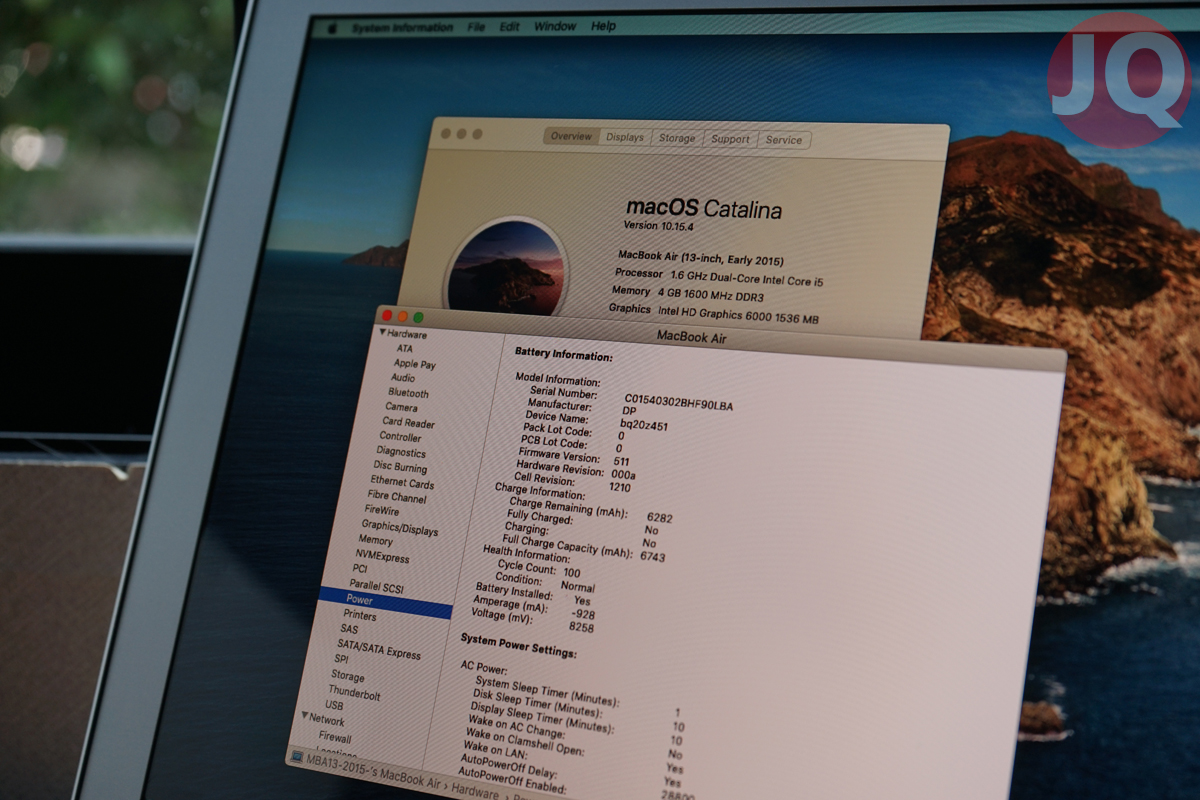Screen dimensions: 1200x800
Task: Switch to the Overview tab
Action: pyautogui.click(x=571, y=136)
